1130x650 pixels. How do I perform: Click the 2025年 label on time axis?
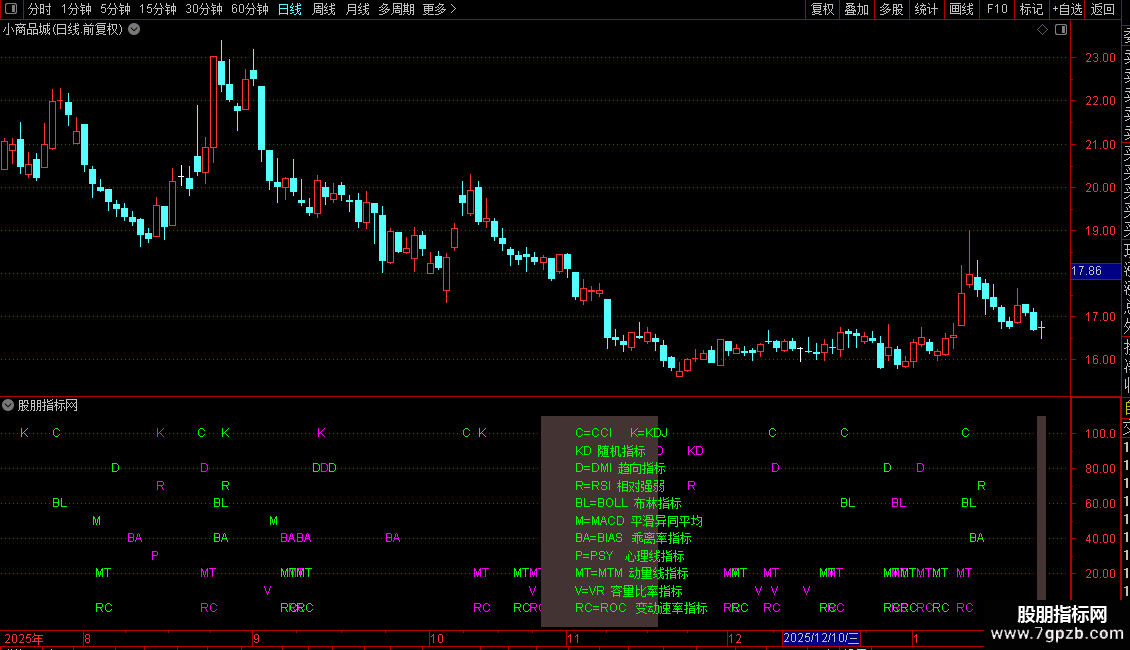coord(24,638)
